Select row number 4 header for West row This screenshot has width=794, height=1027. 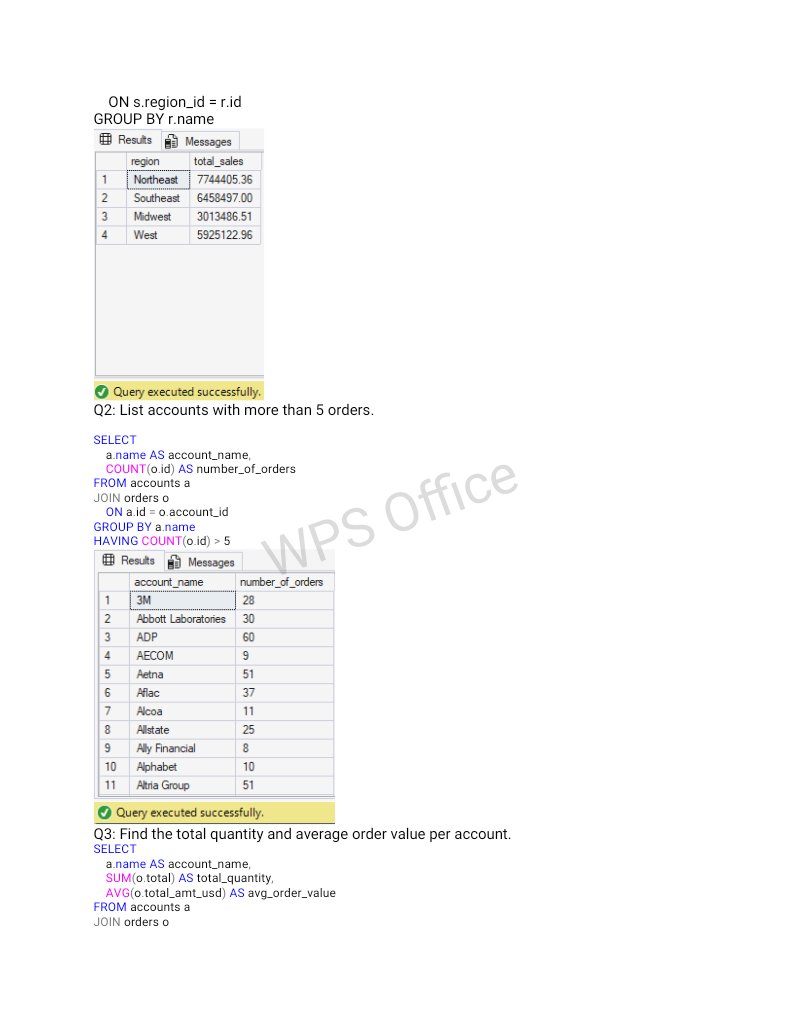tap(111, 235)
